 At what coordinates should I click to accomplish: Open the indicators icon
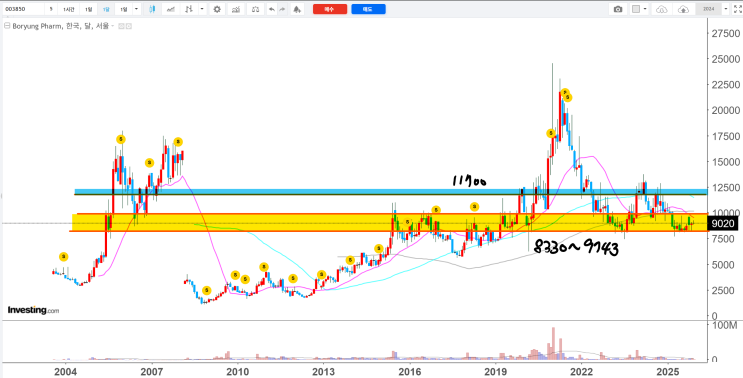[x=236, y=9]
